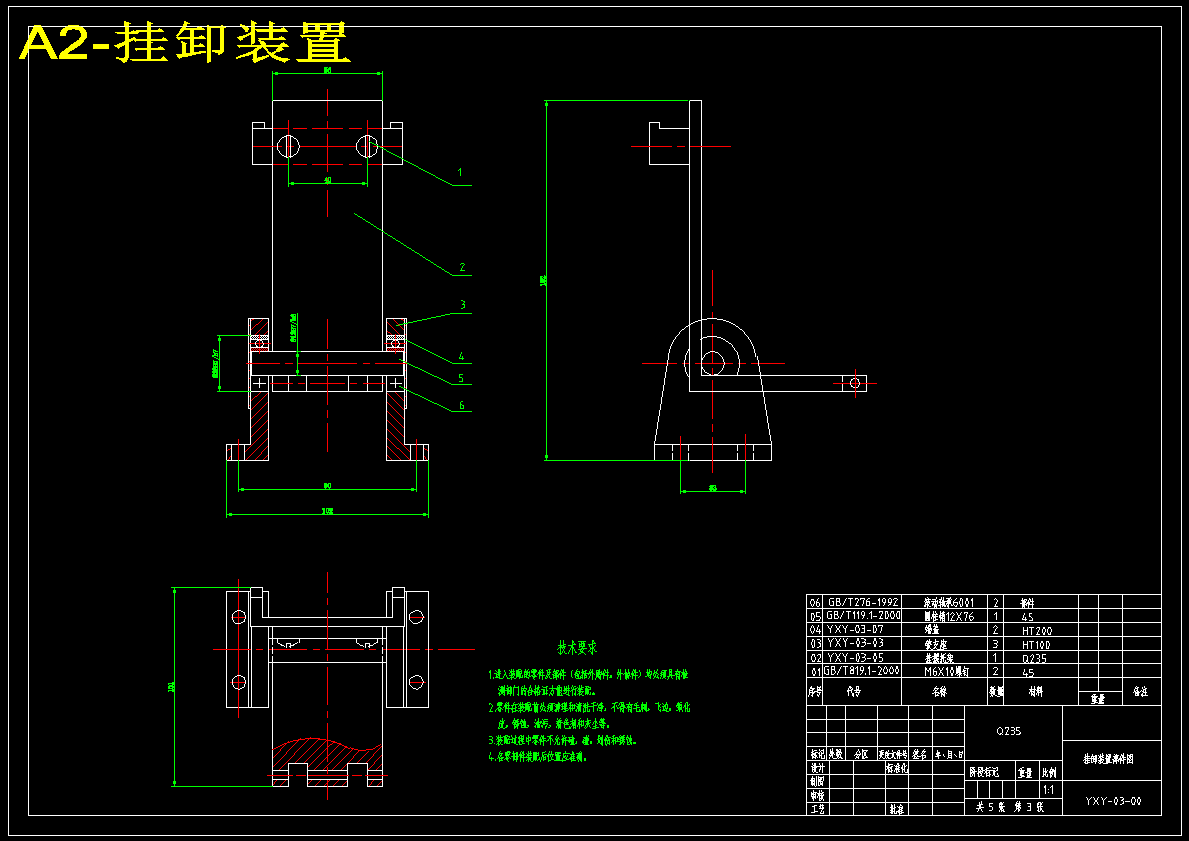Click the "40" hole spacing dimension
Viewport: 1189px width, 841px height.
328,180
